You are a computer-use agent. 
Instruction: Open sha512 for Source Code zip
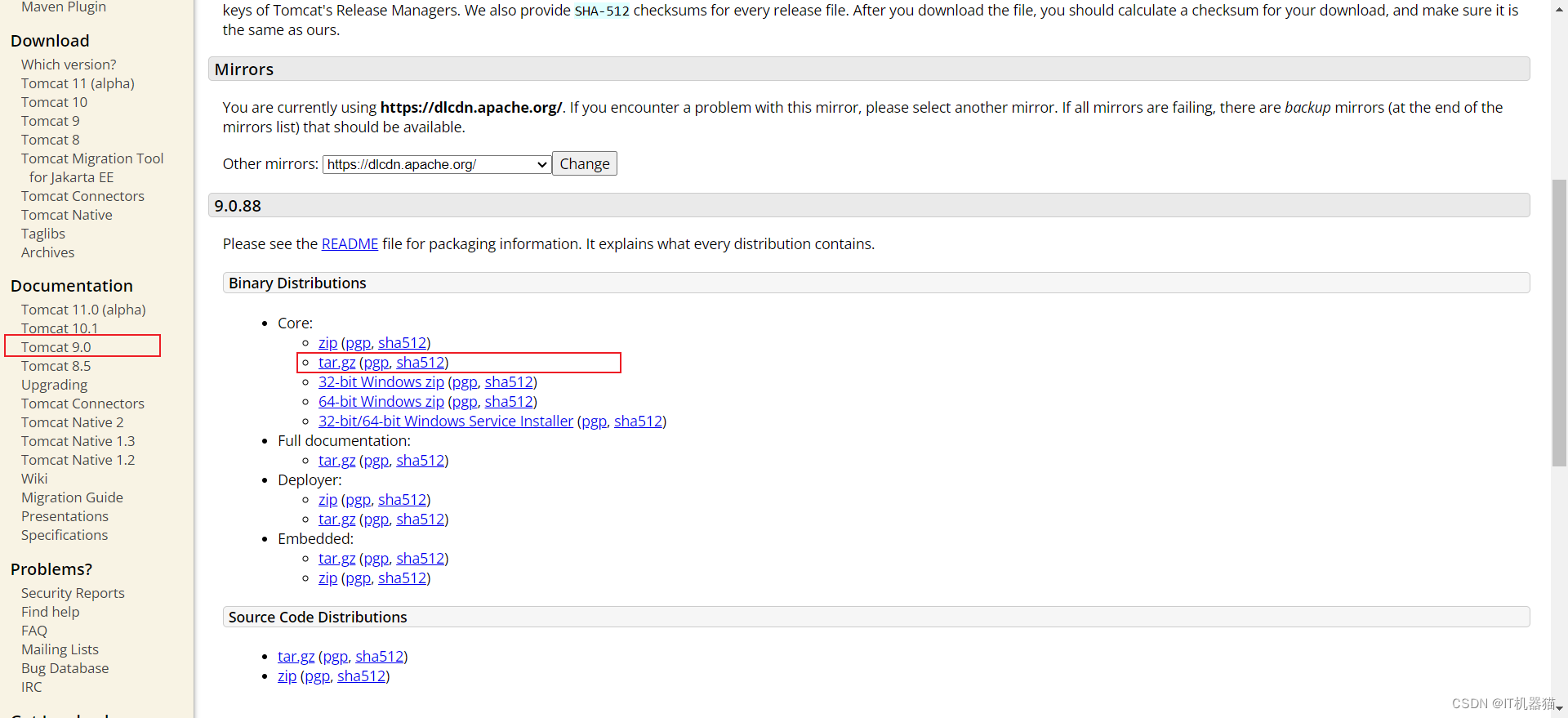tap(361, 676)
